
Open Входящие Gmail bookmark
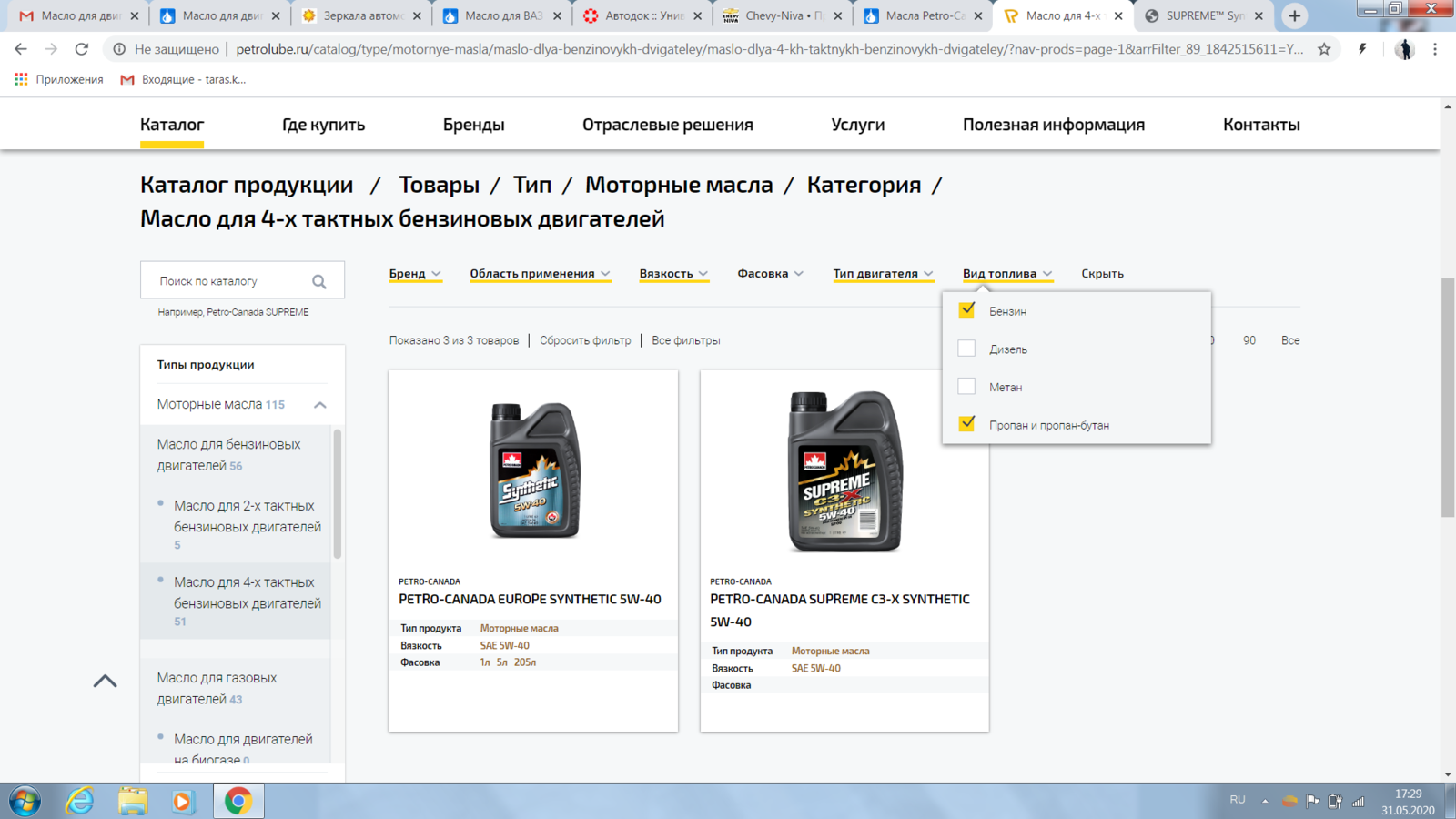pyautogui.click(x=183, y=79)
